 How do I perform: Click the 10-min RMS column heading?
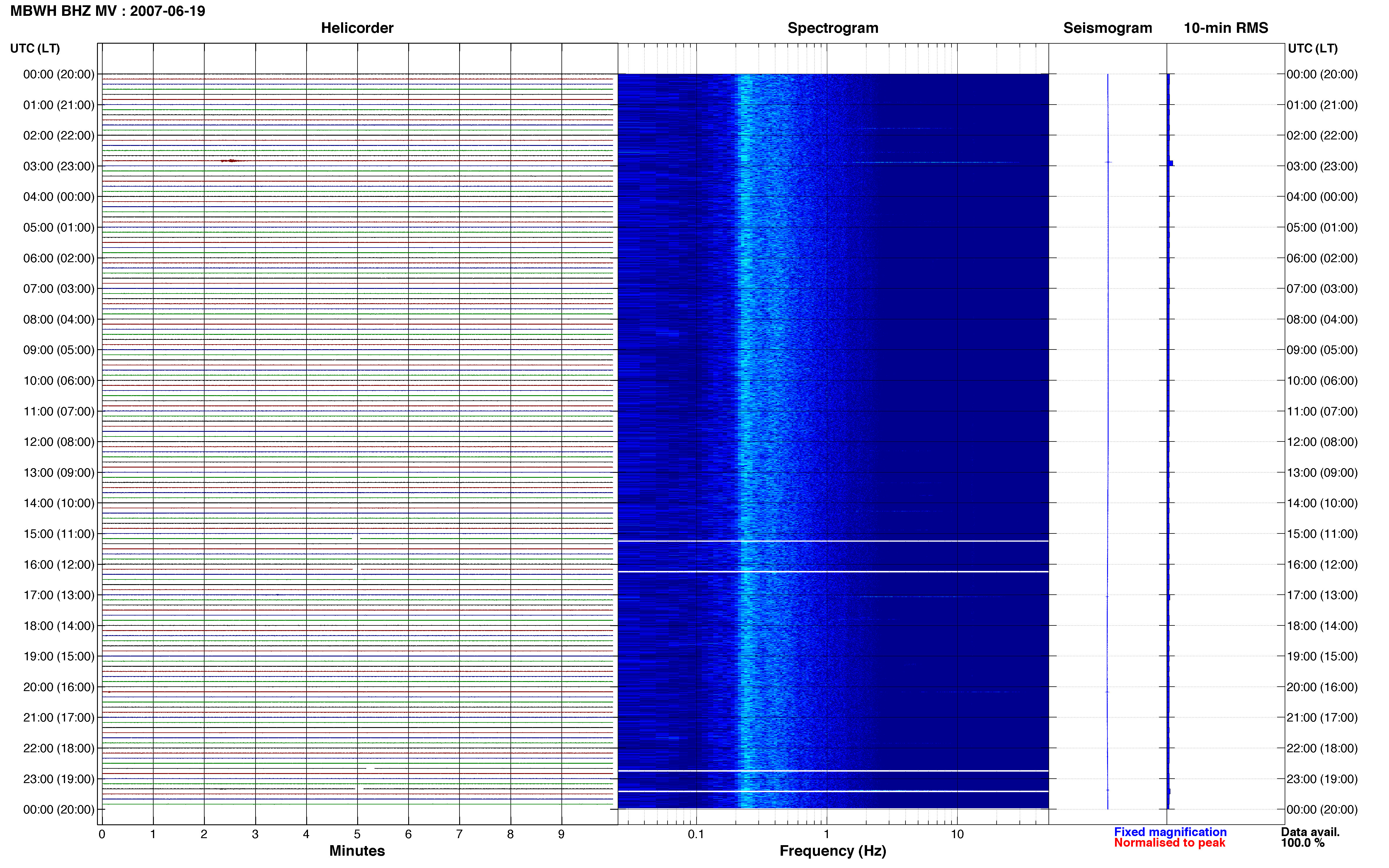pyautogui.click(x=1225, y=28)
